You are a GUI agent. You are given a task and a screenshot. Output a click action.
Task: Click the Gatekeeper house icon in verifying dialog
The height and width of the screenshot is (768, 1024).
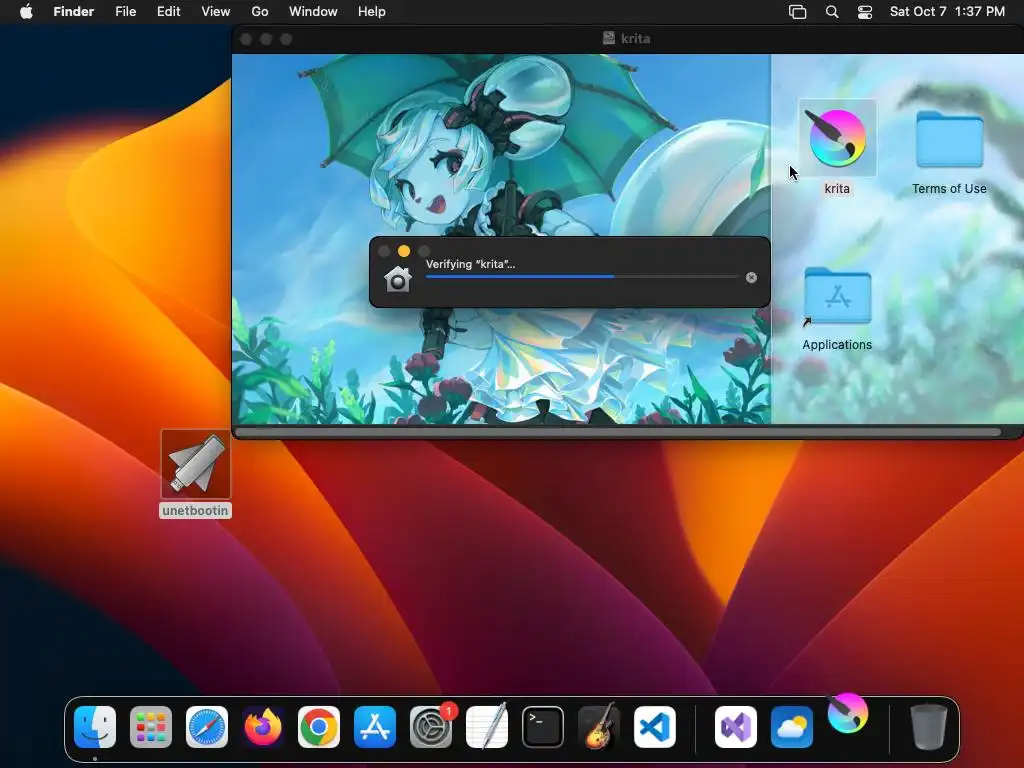(x=398, y=279)
